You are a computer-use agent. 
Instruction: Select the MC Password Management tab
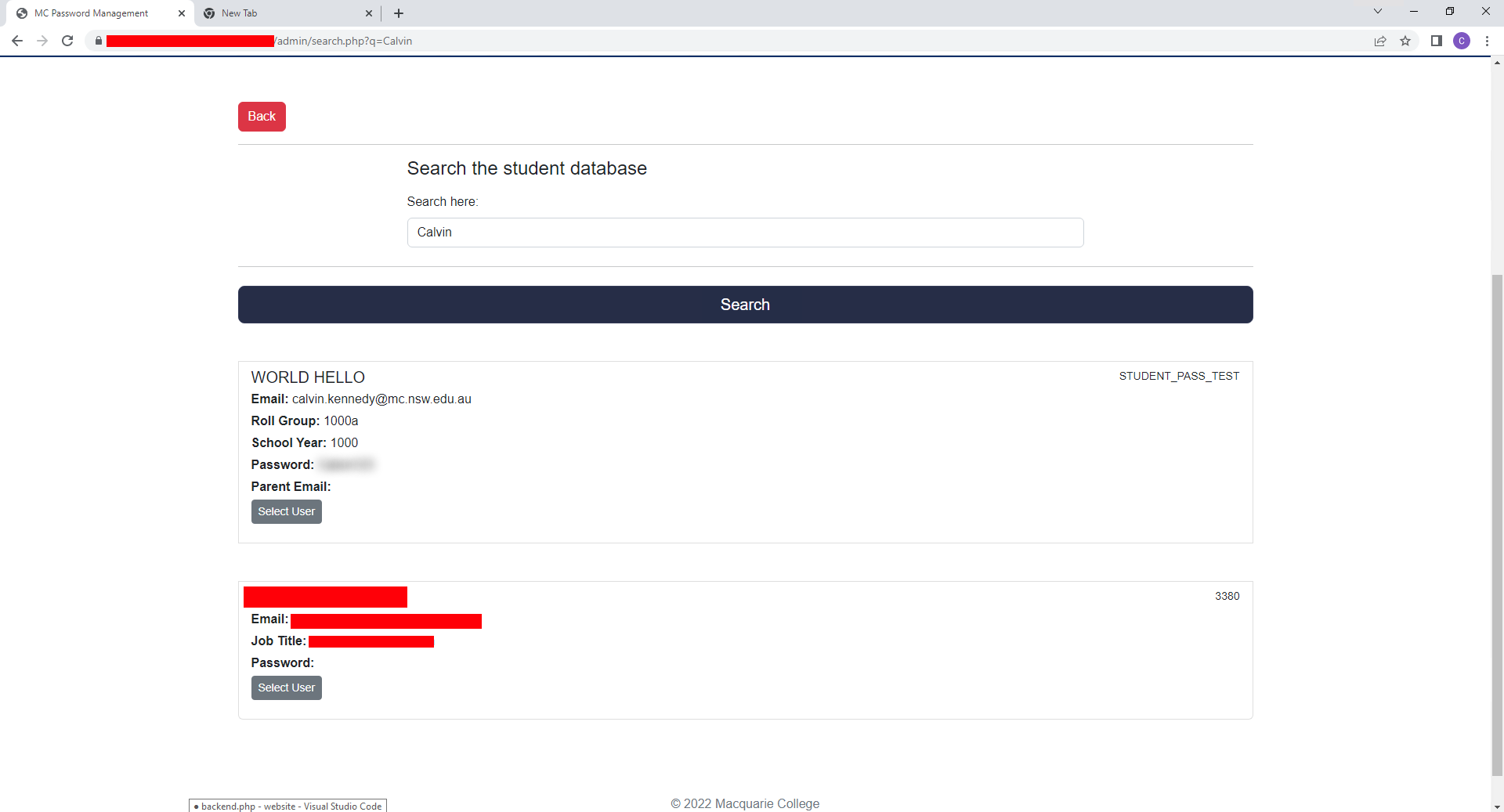pyautogui.click(x=94, y=13)
